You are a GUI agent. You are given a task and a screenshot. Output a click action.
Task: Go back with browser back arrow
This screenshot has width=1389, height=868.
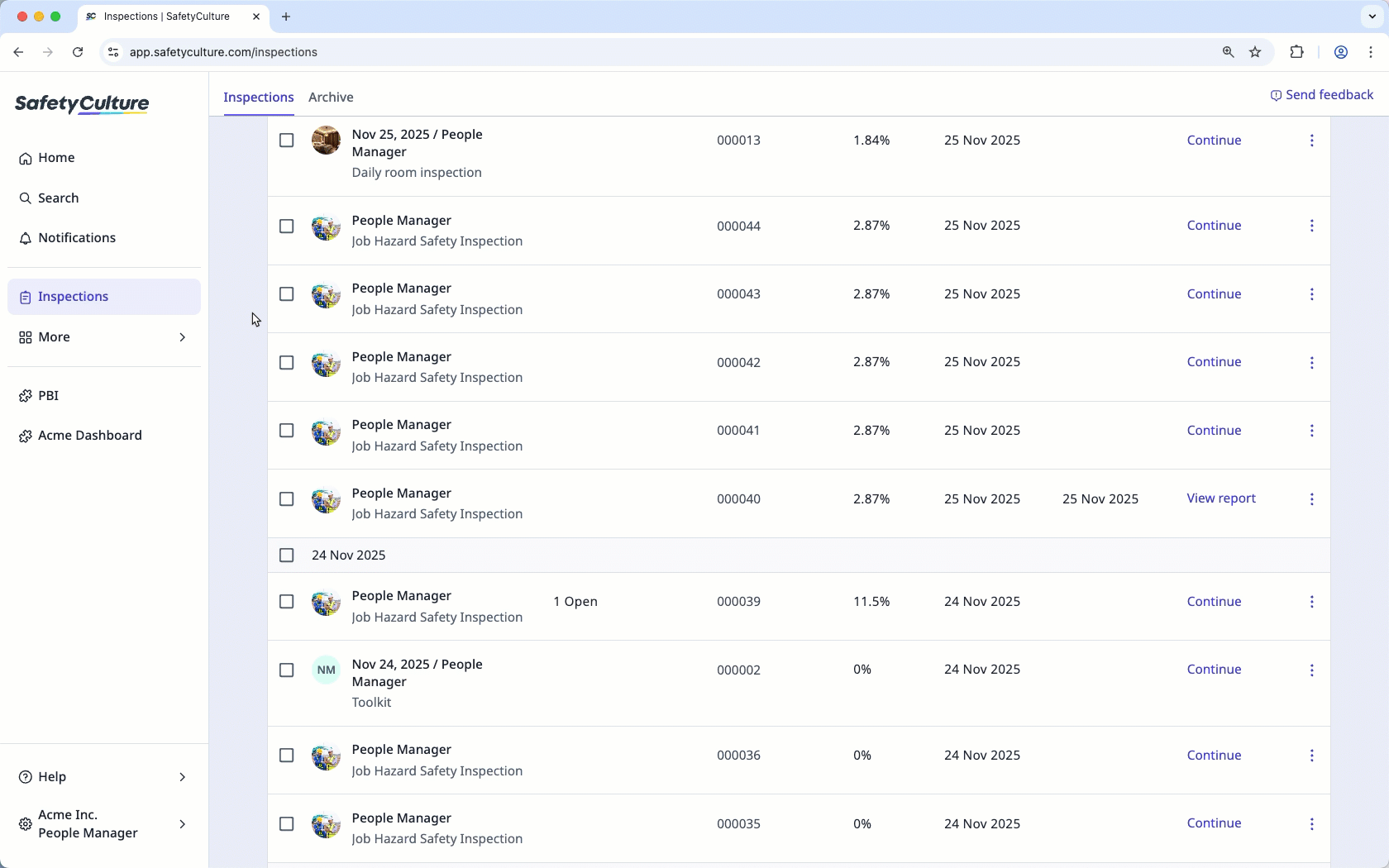(18, 52)
